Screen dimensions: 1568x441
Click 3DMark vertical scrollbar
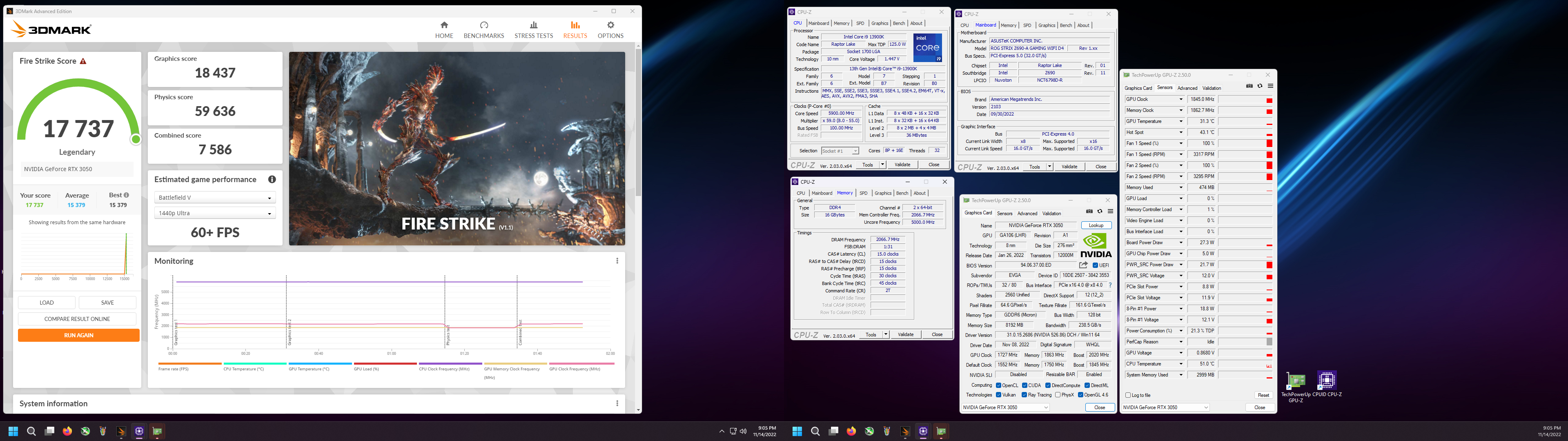(638, 122)
